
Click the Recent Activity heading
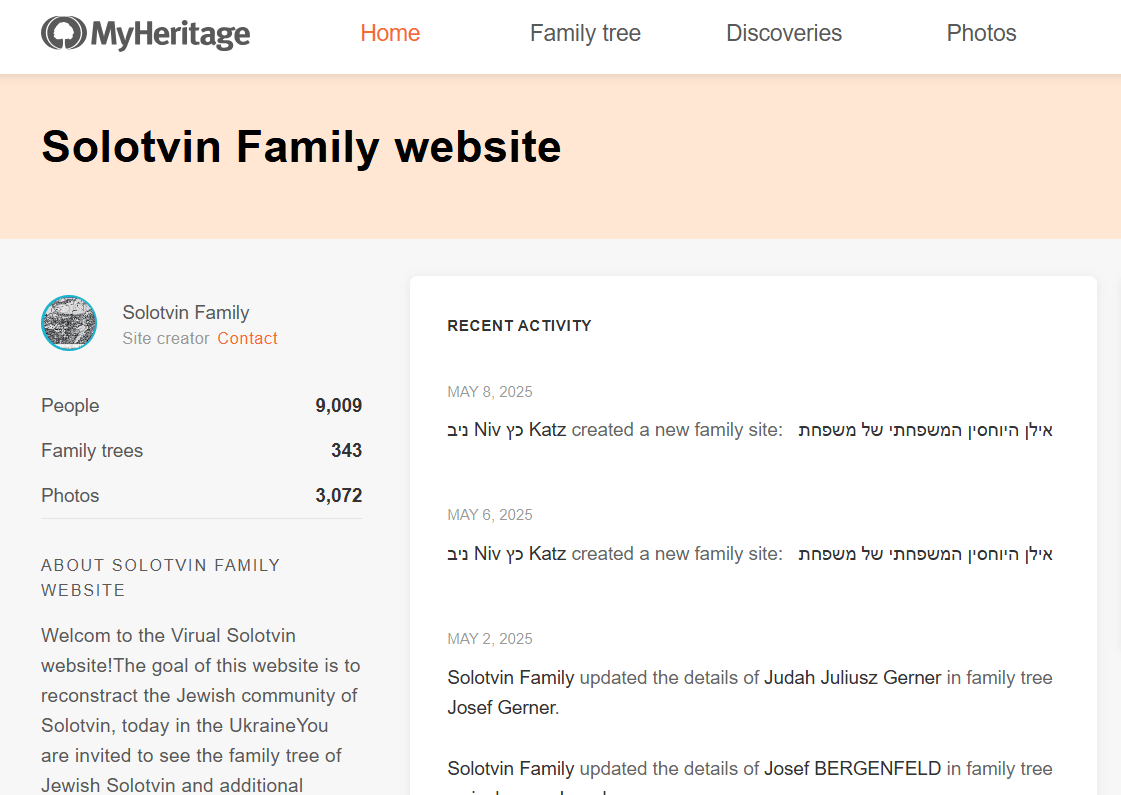point(519,326)
